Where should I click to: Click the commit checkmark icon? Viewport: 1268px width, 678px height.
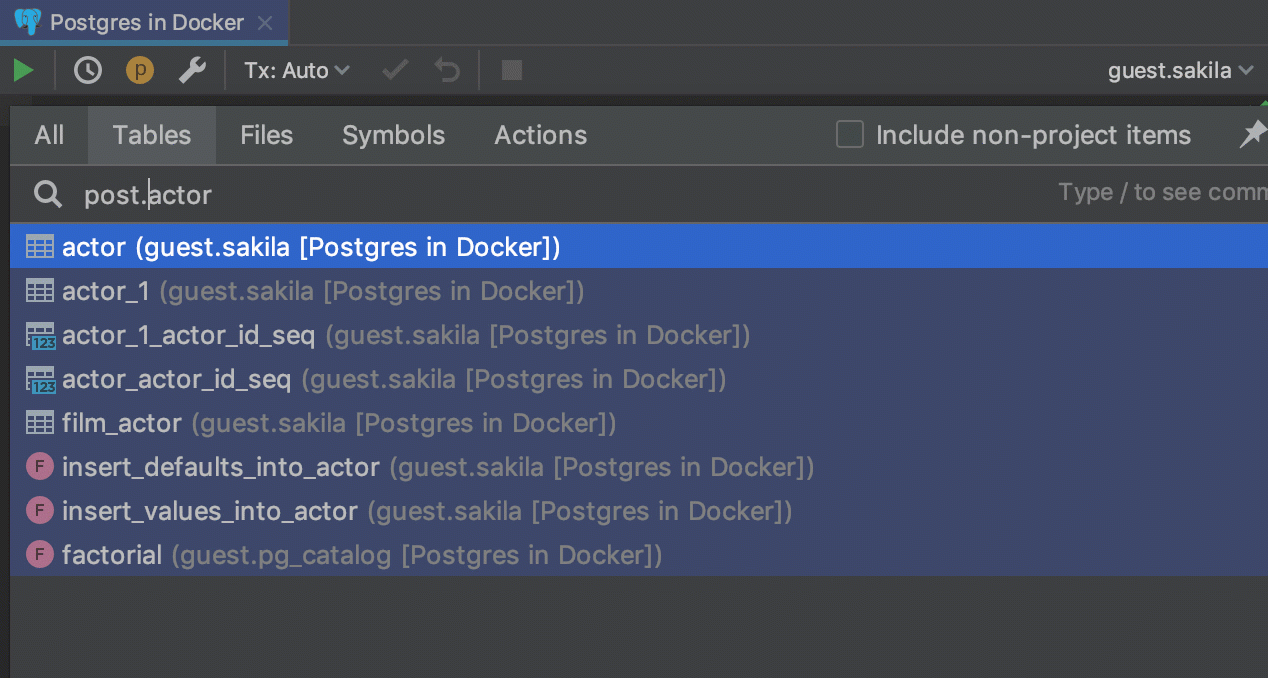tap(396, 71)
